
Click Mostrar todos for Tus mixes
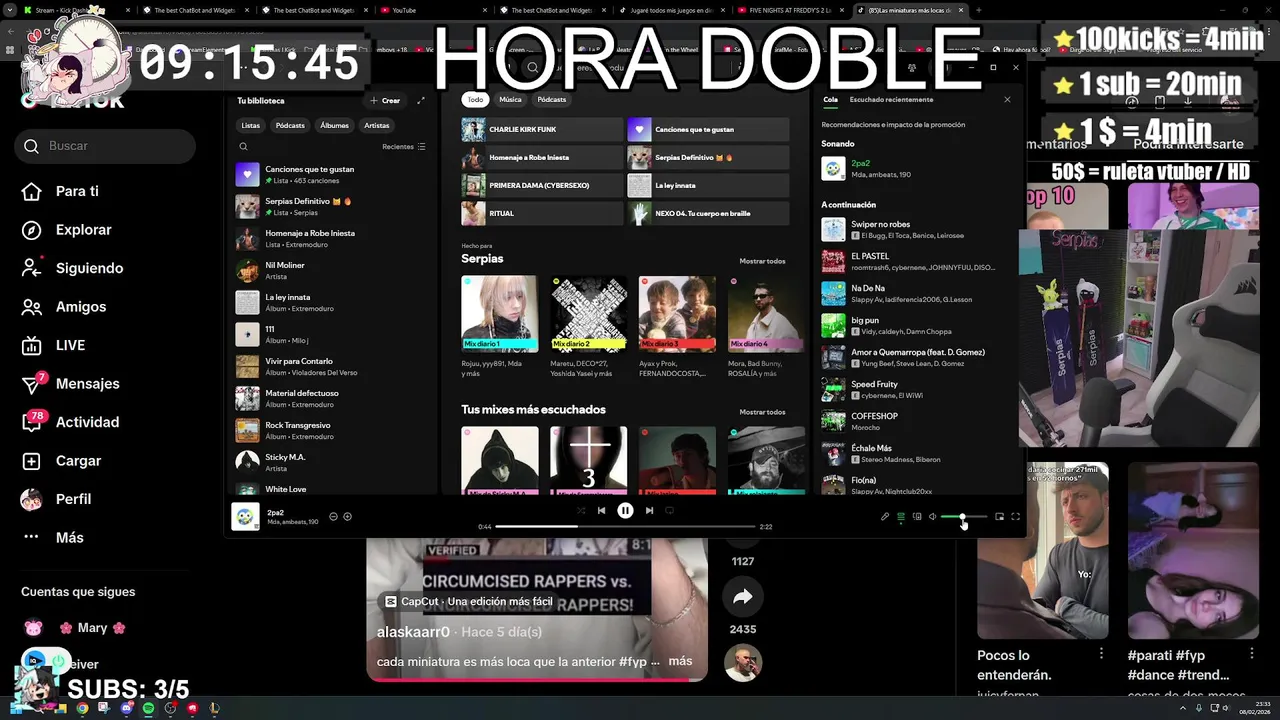click(x=762, y=412)
